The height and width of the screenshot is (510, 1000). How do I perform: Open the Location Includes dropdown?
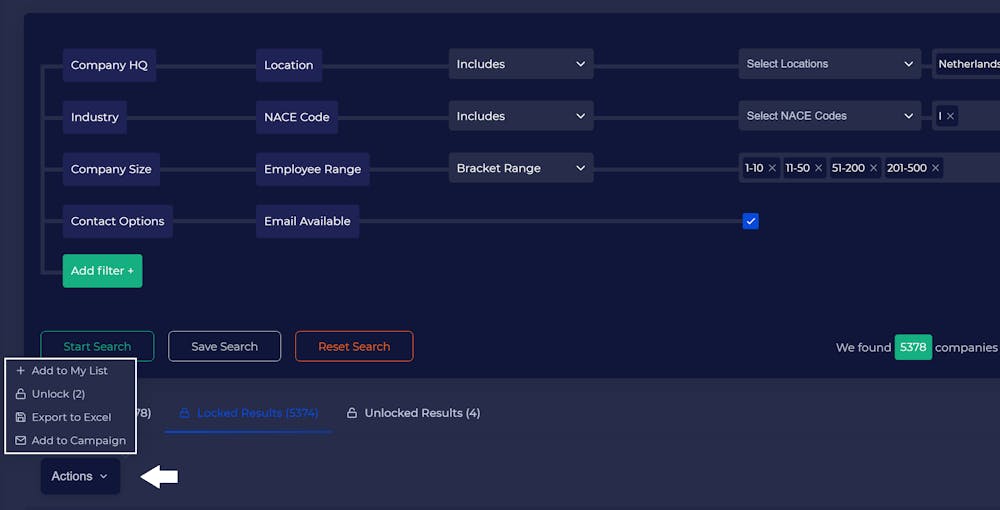tap(521, 64)
